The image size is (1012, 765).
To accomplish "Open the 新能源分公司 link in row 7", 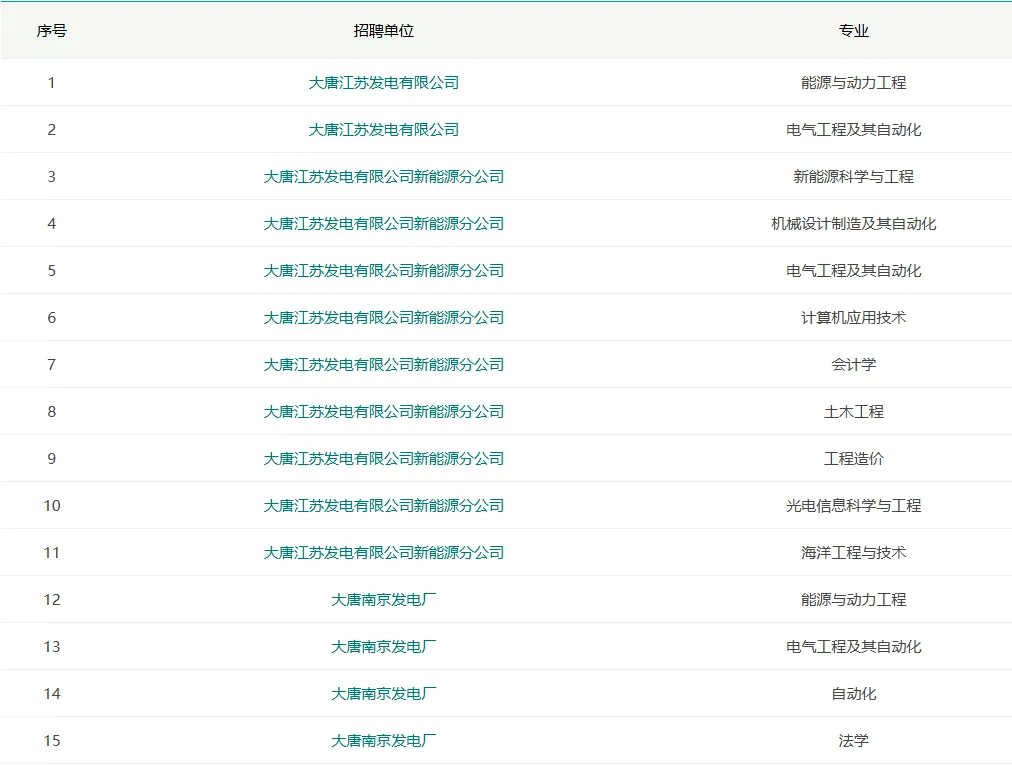I will (x=383, y=365).
